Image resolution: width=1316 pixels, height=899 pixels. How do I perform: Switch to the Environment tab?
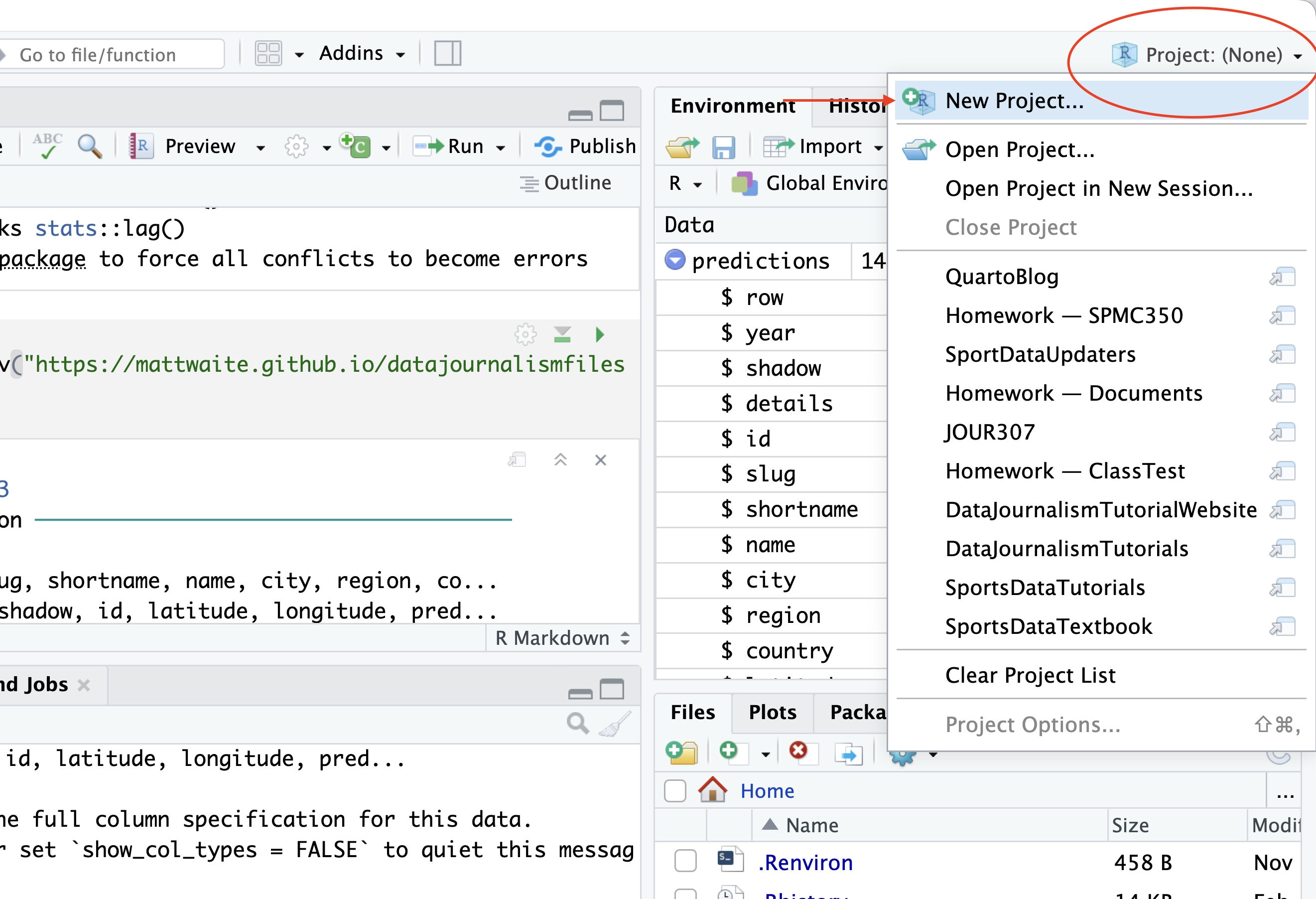point(733,106)
